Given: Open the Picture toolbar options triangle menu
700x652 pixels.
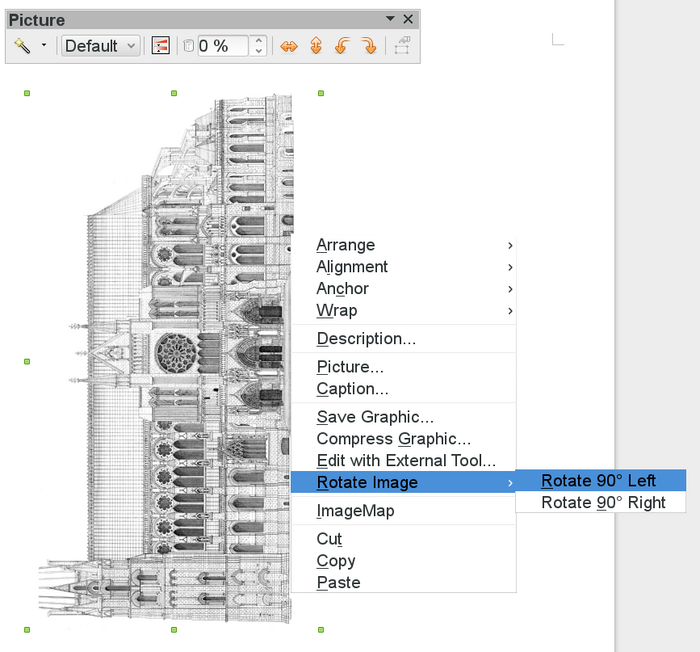Looking at the screenshot, I should pos(390,19).
